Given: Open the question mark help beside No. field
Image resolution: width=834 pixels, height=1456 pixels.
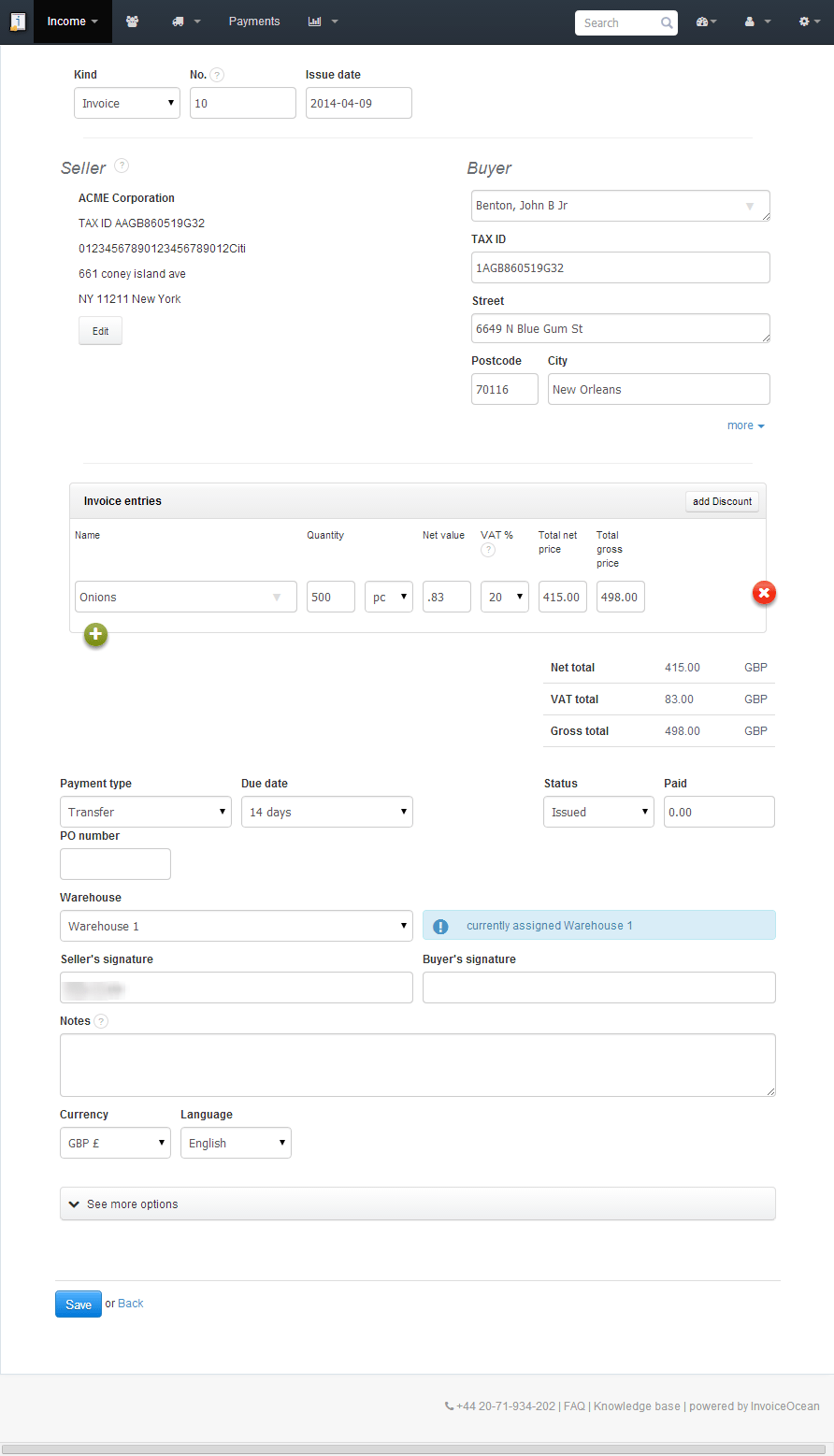Looking at the screenshot, I should [x=216, y=74].
